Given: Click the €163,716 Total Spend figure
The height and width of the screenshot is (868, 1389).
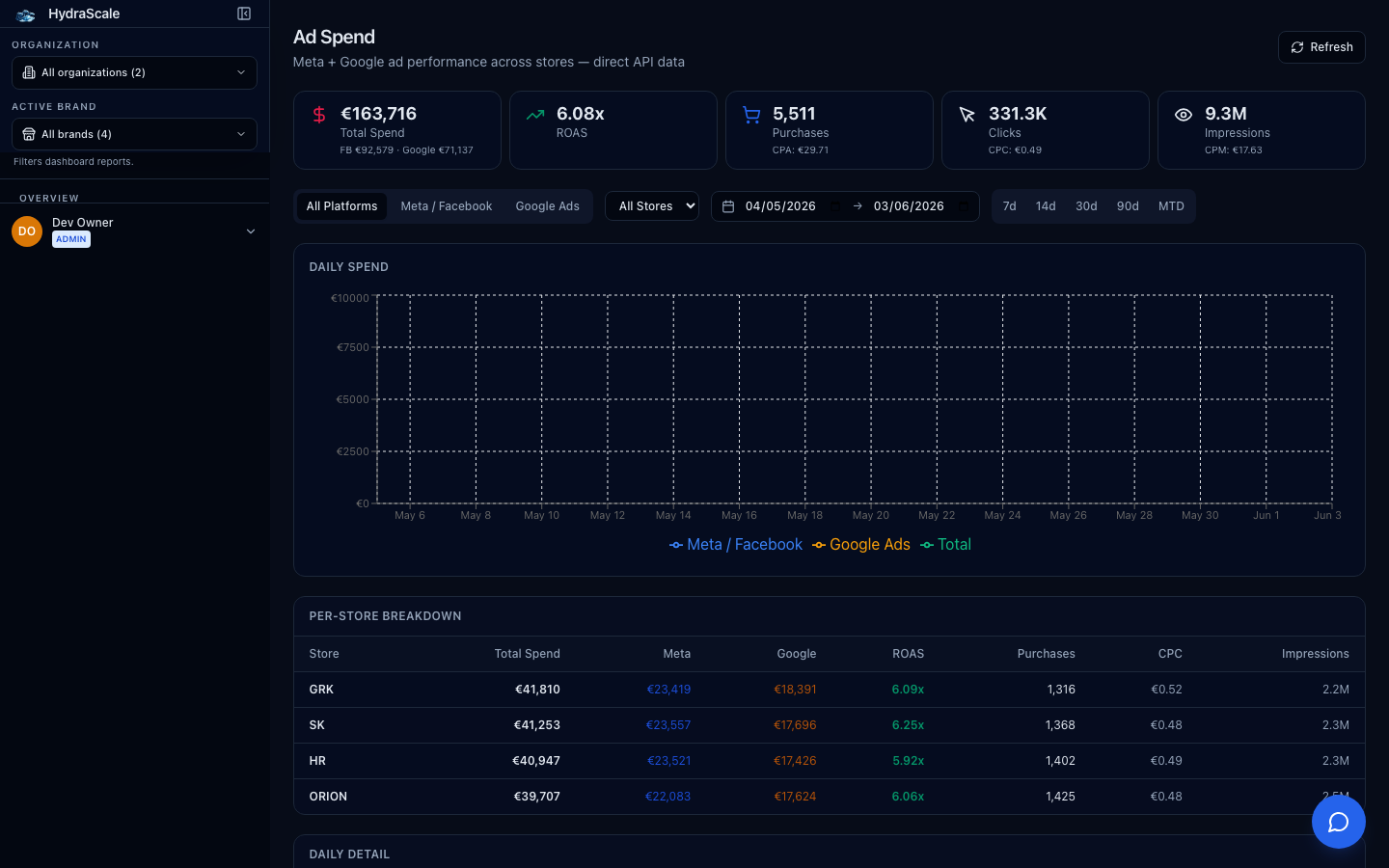Looking at the screenshot, I should tap(378, 114).
